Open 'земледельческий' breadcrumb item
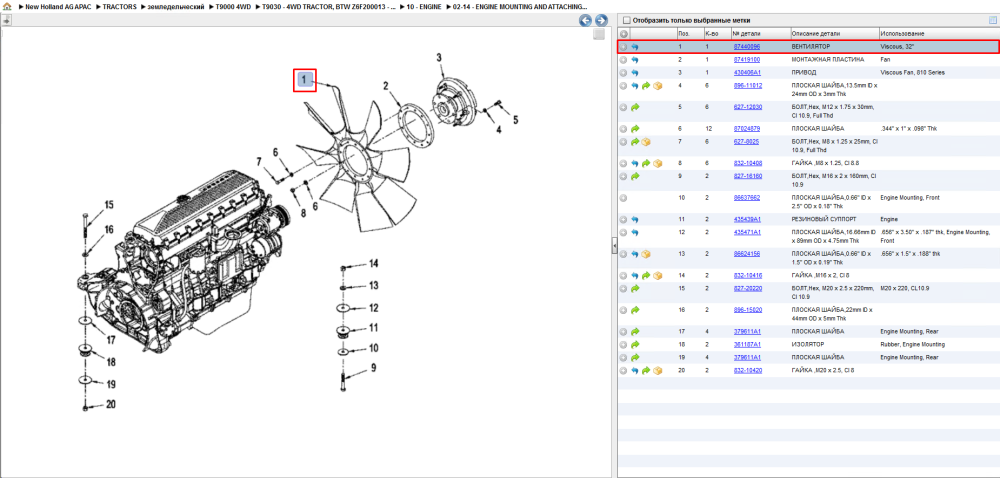The height and width of the screenshot is (478, 1000). point(176,6)
